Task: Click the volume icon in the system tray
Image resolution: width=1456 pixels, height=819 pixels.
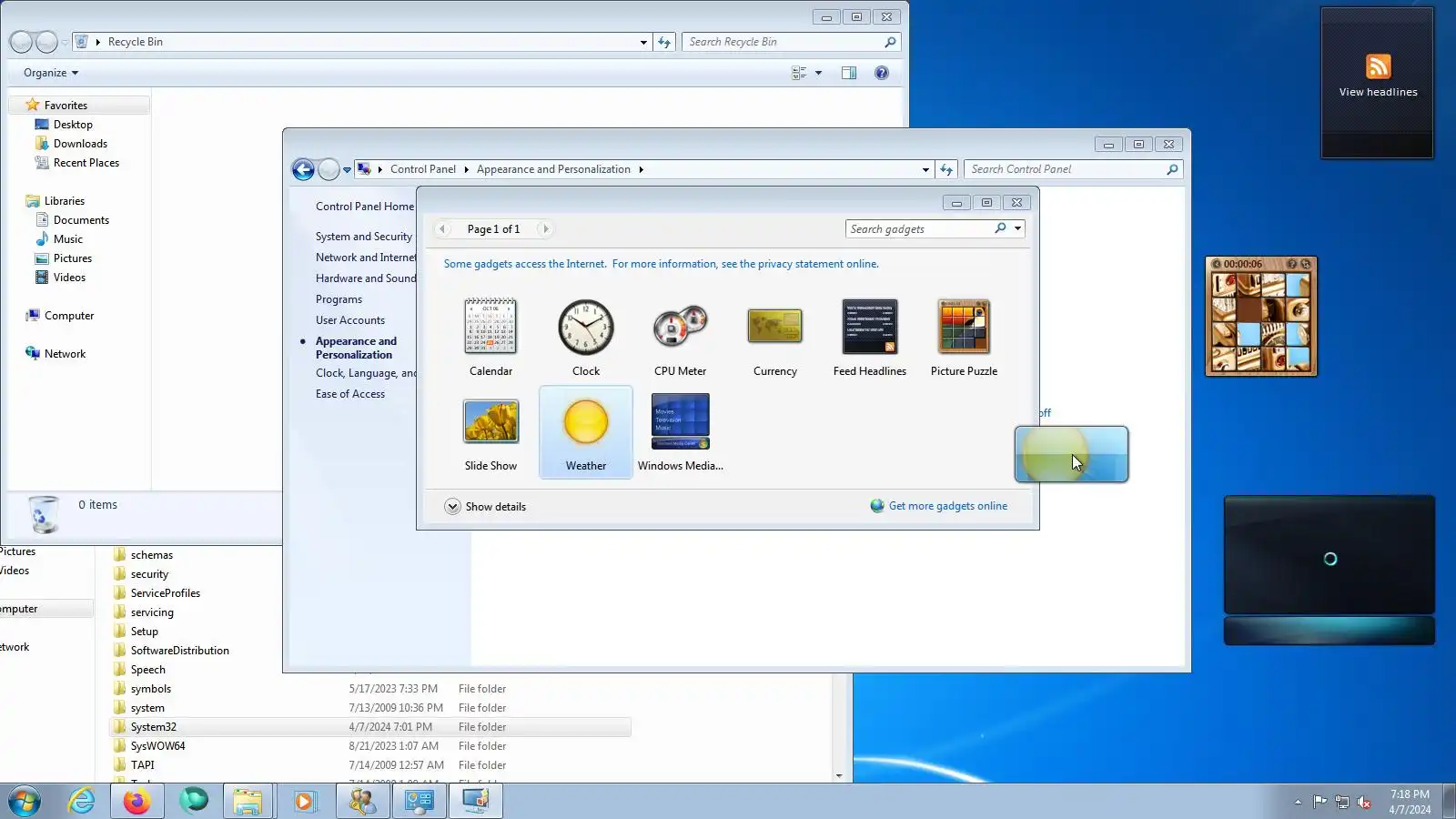Action: 1364,802
